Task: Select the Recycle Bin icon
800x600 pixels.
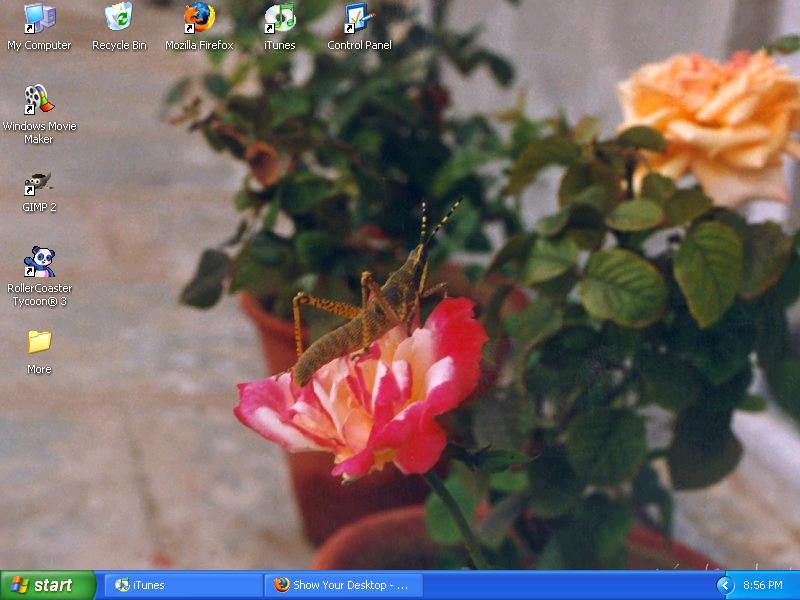Action: tap(119, 19)
